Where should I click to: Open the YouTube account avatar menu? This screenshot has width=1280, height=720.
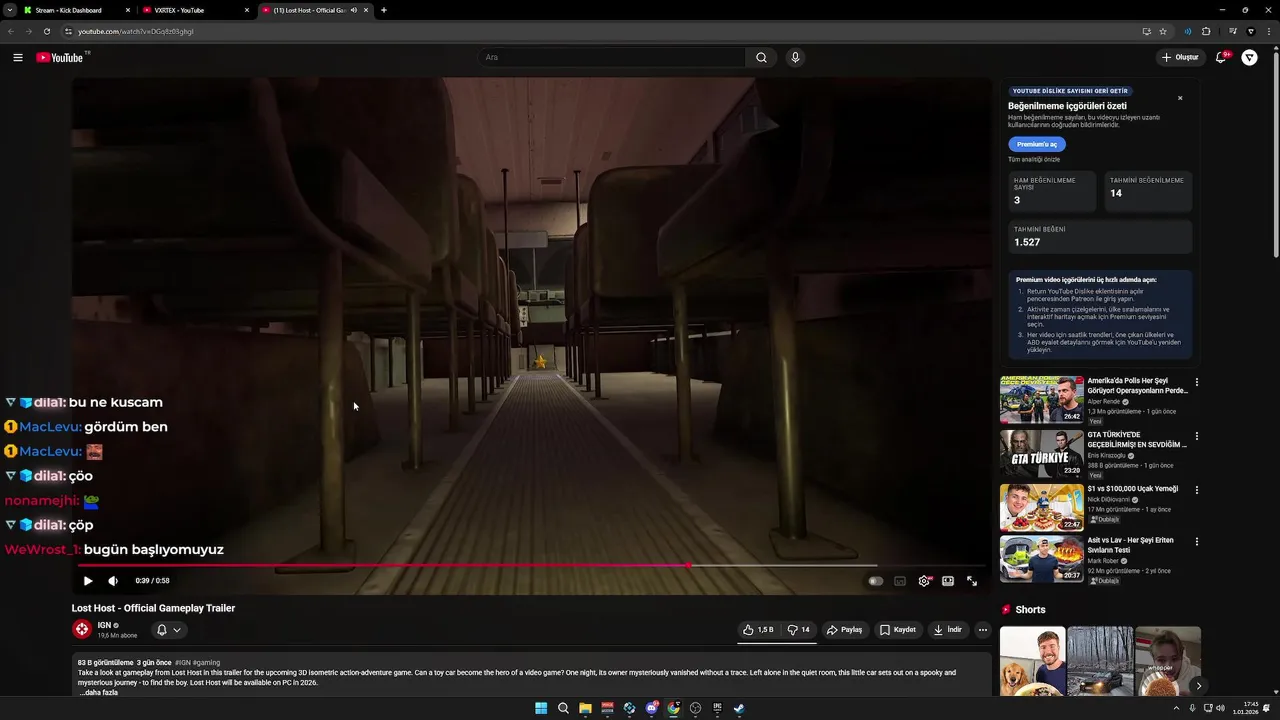click(1249, 57)
